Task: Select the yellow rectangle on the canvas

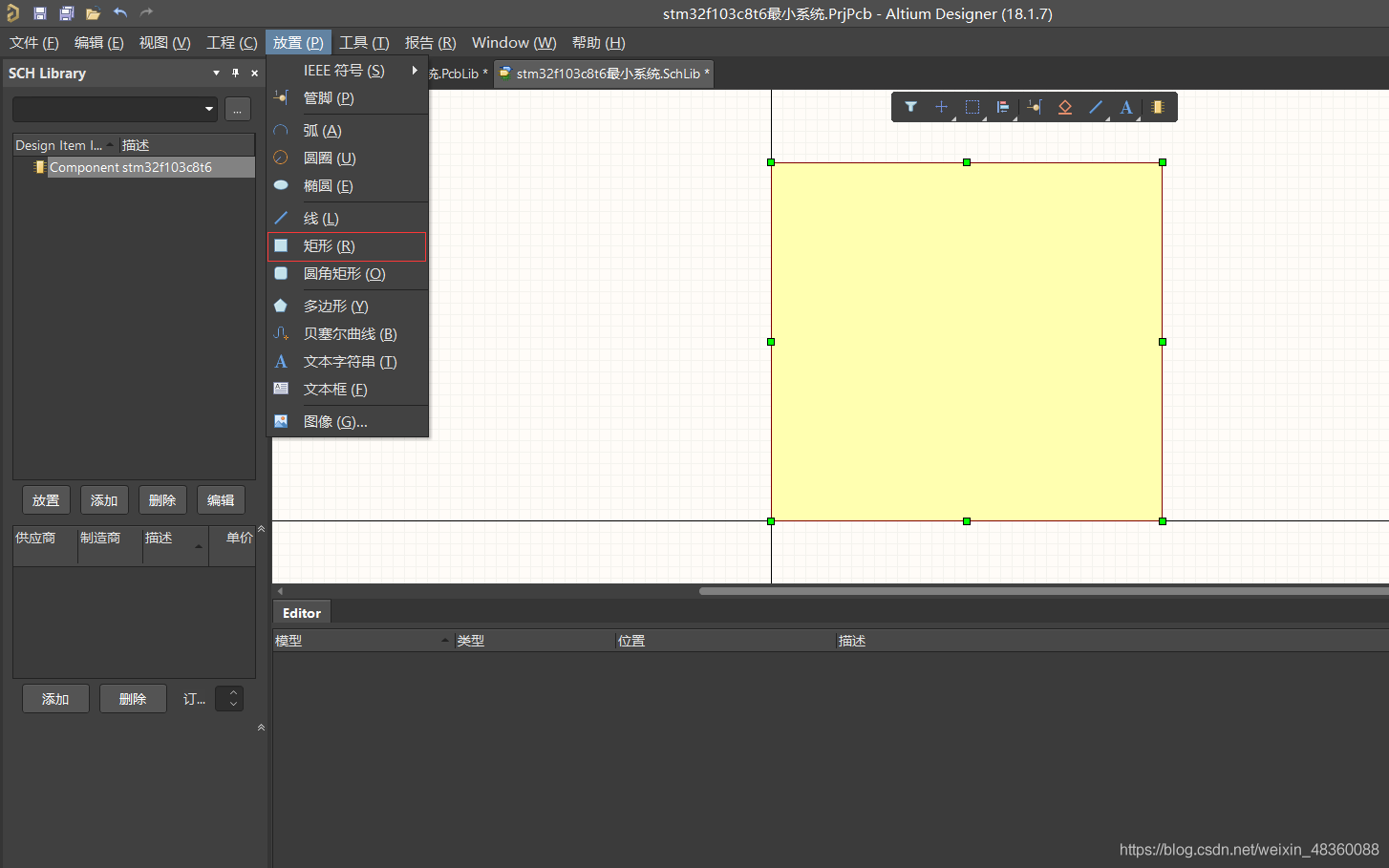Action: 967,342
